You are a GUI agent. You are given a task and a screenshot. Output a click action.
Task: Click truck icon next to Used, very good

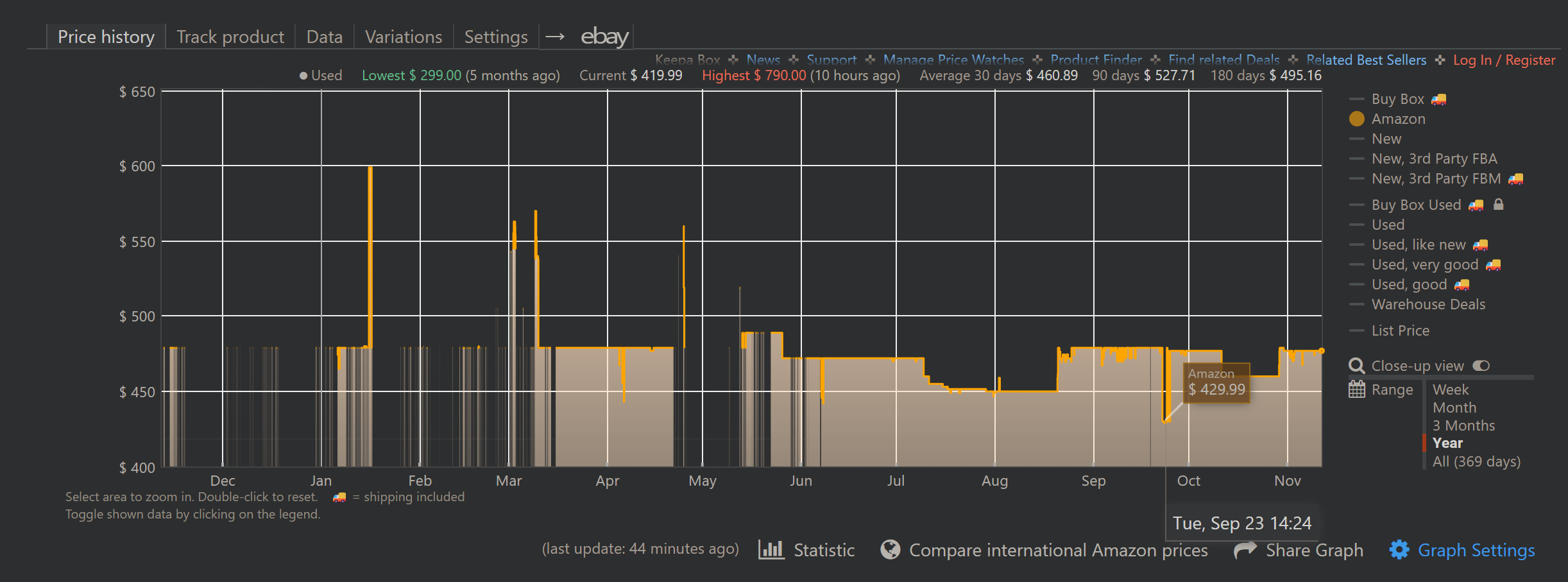click(x=1494, y=264)
